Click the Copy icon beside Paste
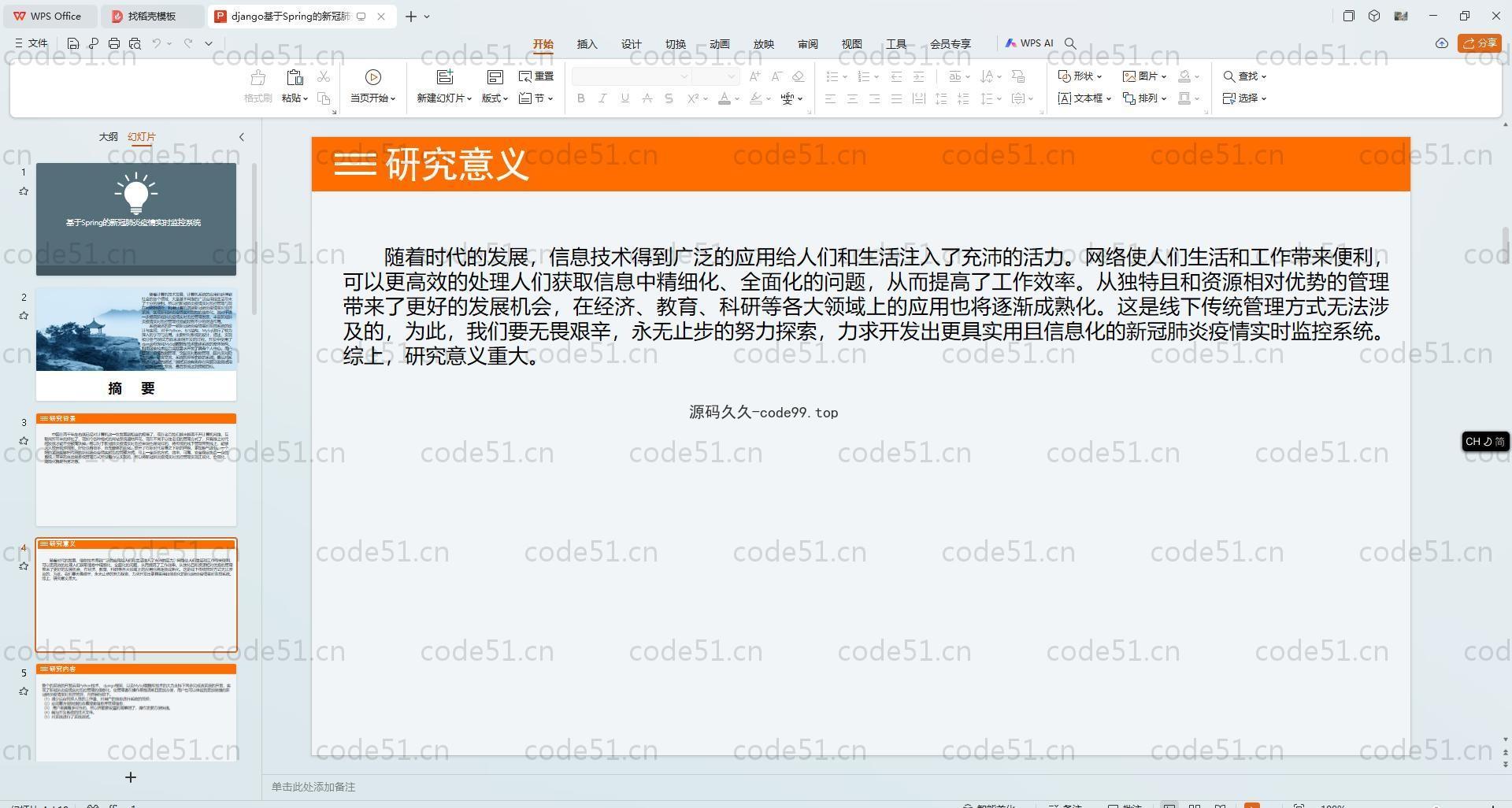 [x=324, y=98]
